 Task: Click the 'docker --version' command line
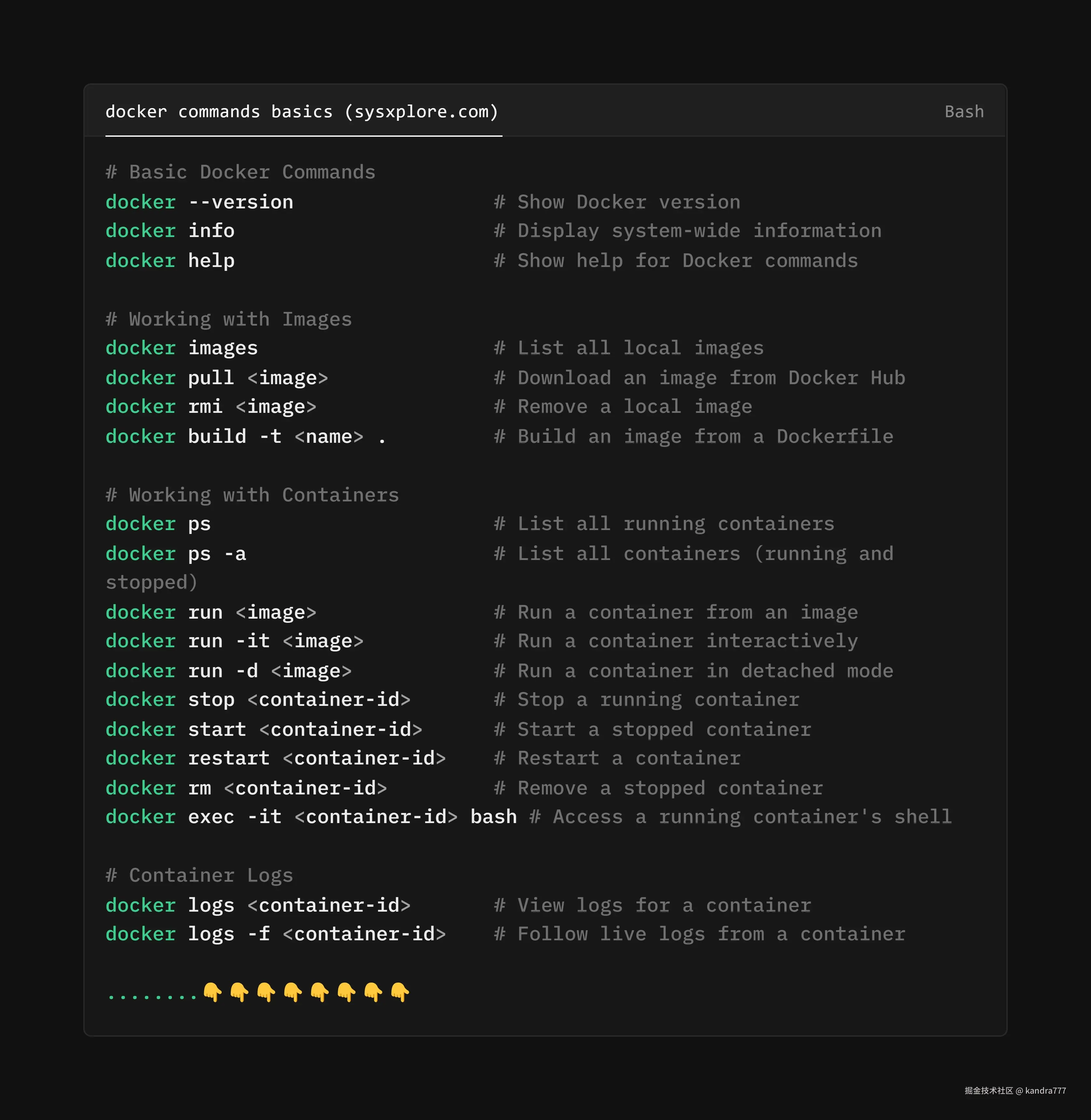pyautogui.click(x=200, y=202)
